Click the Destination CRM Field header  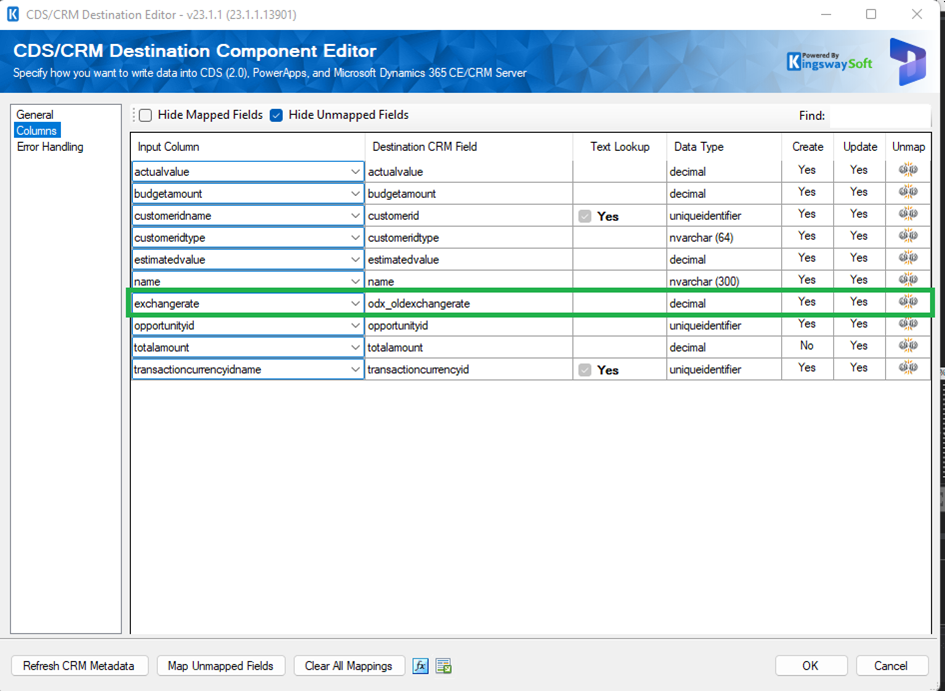click(469, 147)
